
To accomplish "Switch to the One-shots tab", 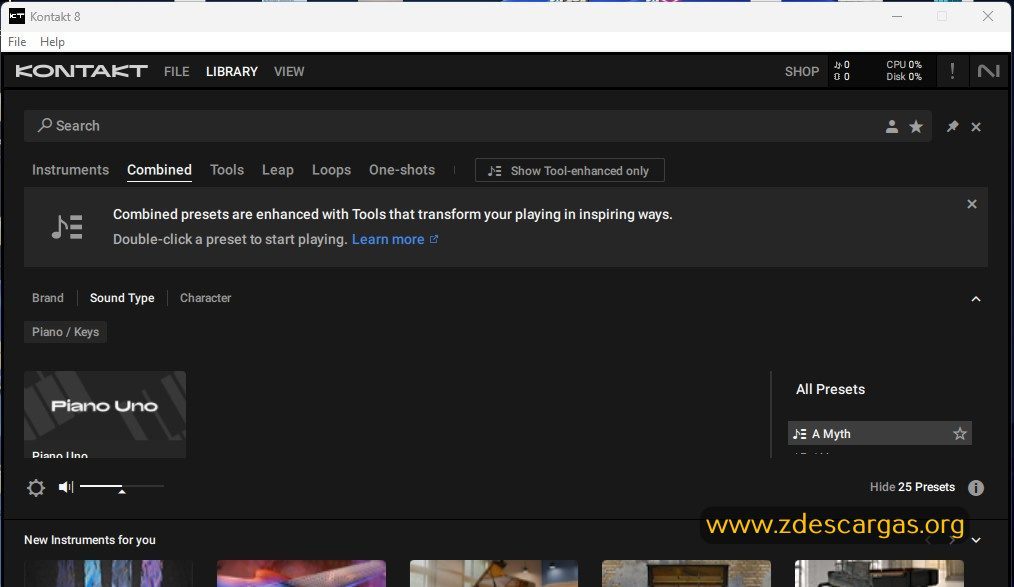I will pos(402,170).
